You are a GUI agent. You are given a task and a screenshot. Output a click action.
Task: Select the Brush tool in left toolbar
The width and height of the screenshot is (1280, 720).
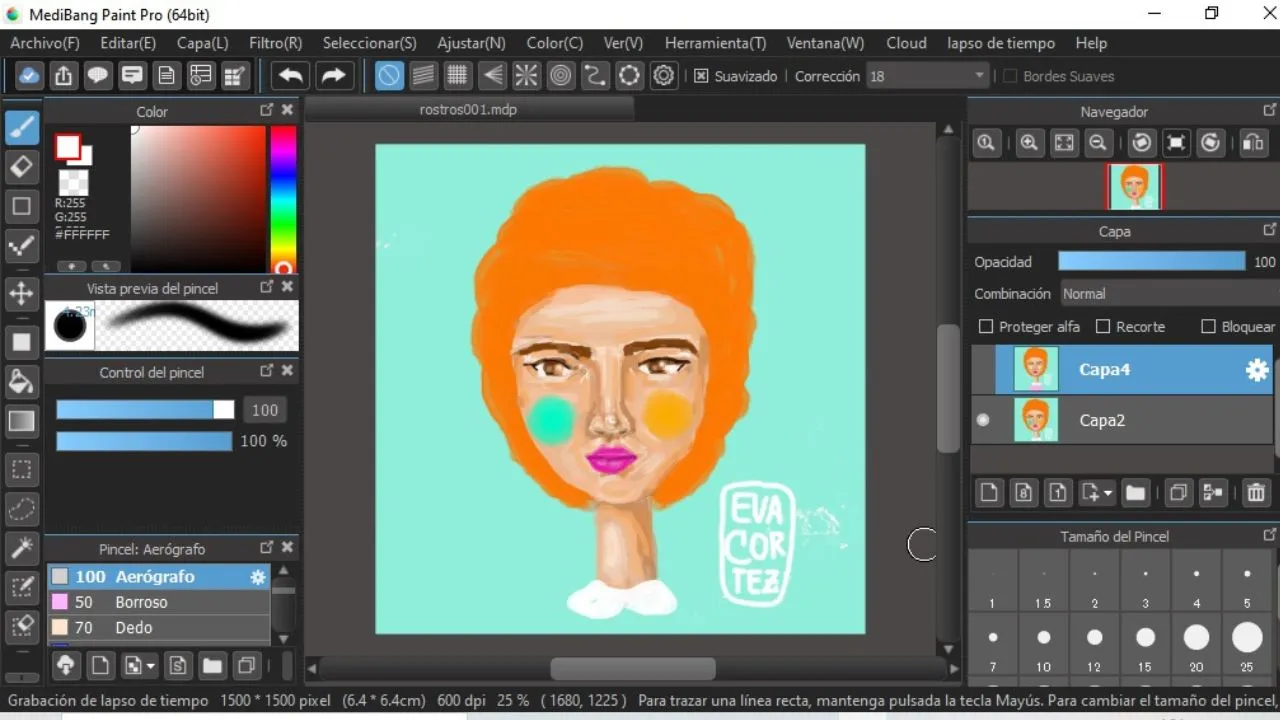coord(22,127)
